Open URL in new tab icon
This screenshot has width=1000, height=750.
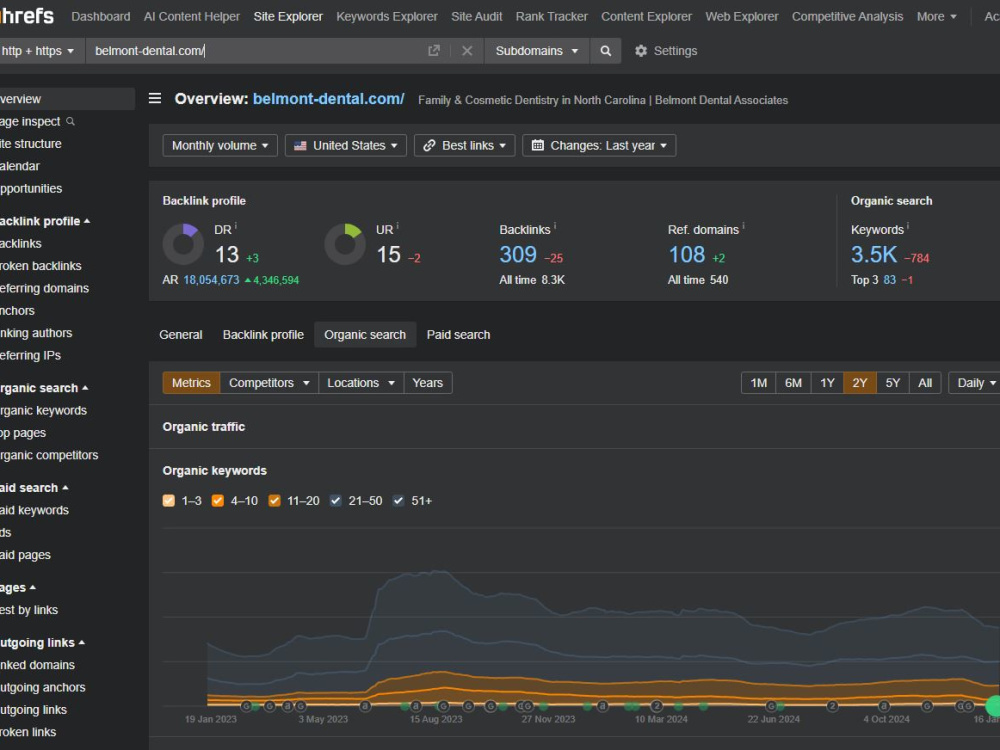point(434,50)
